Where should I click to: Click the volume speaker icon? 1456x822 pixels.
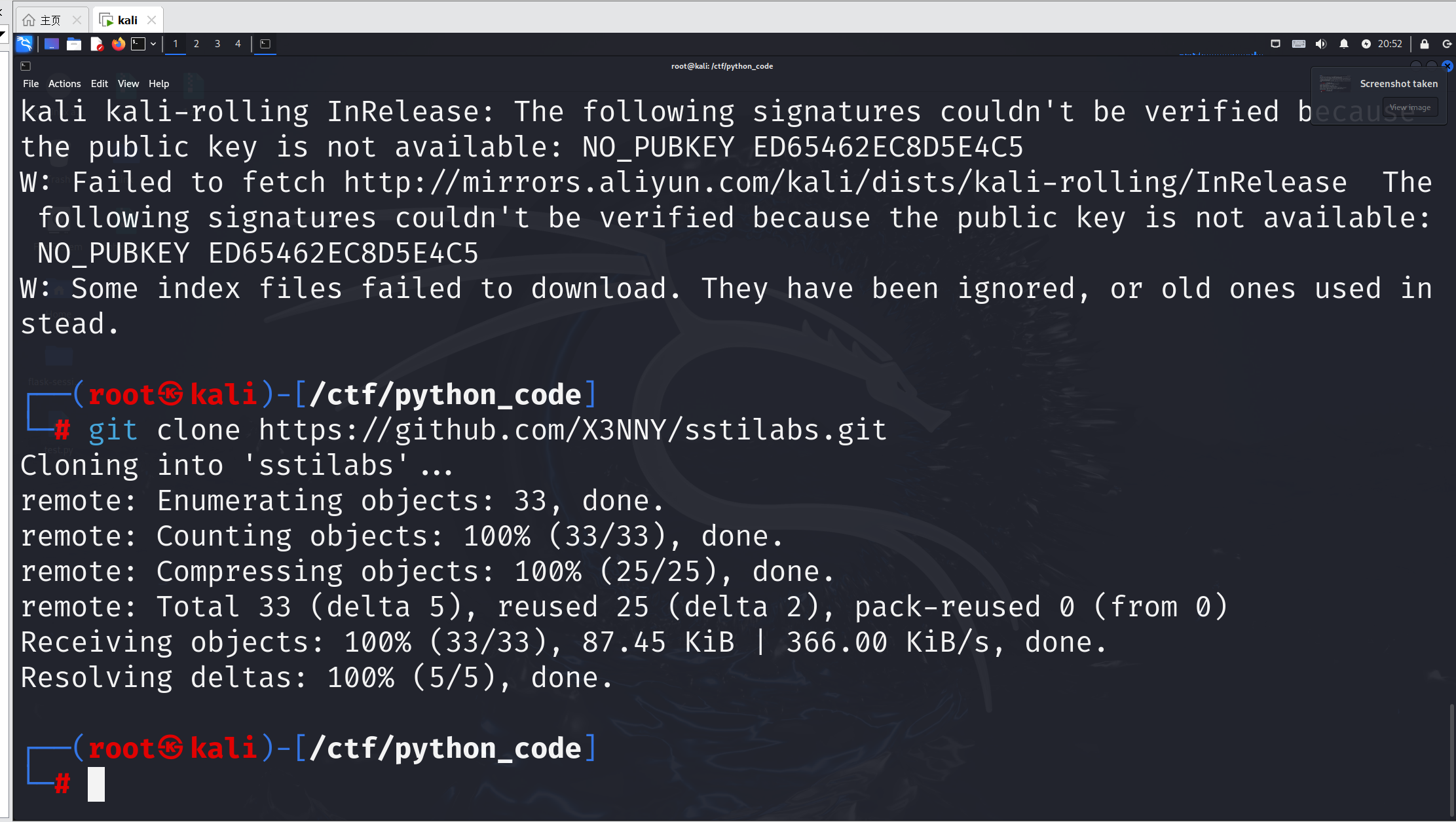click(1320, 44)
